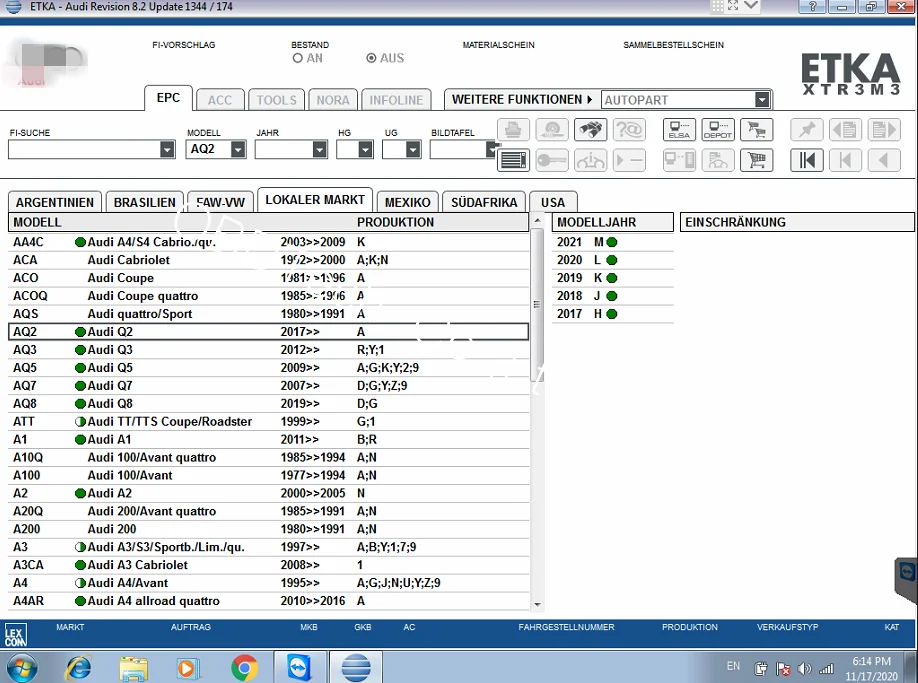Image resolution: width=918 pixels, height=683 pixels.
Task: Open the MODELL dropdown showing AQ2
Action: (x=238, y=149)
